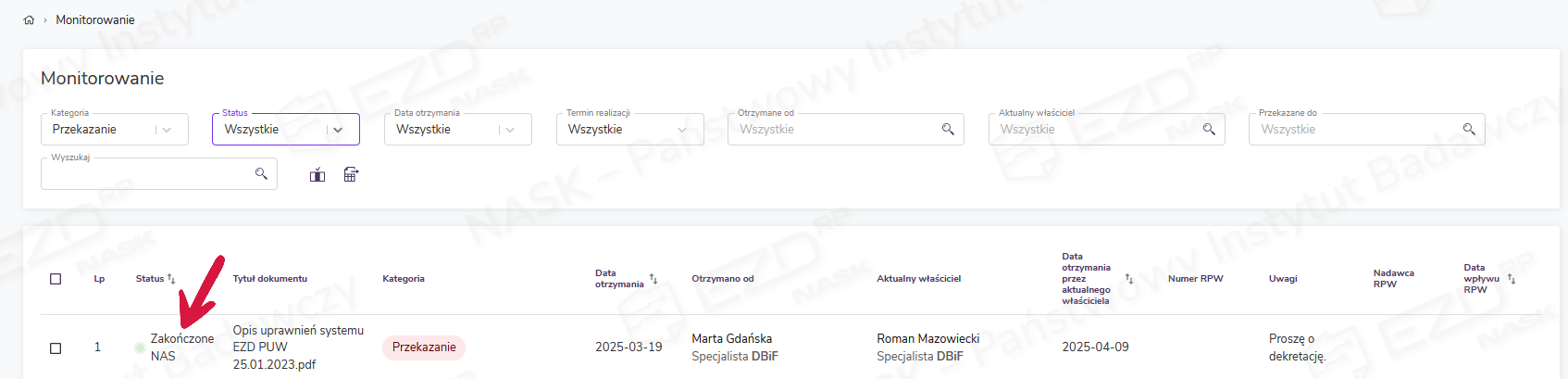This screenshot has height=379, width=1568.
Task: Open the document Opis uprawnień systemu EZD PUW
Action: (297, 347)
